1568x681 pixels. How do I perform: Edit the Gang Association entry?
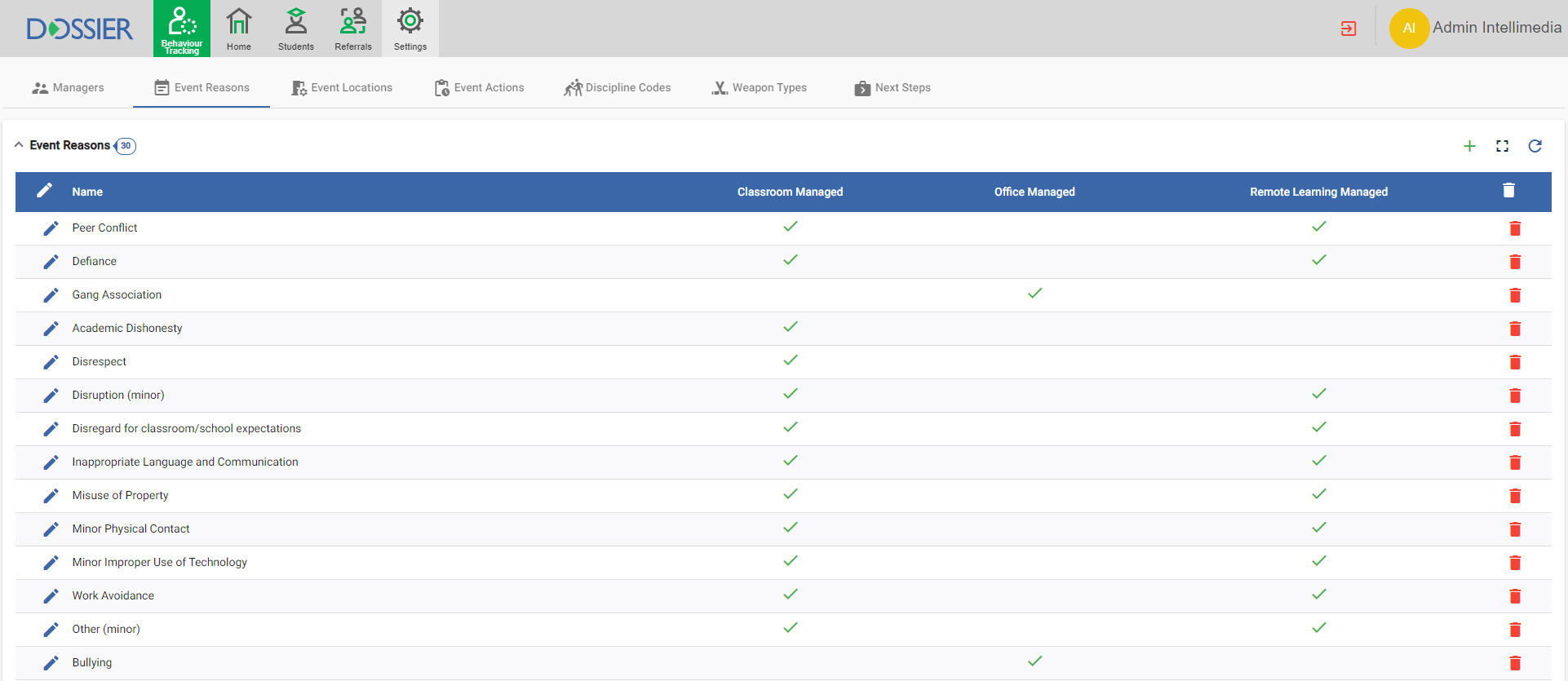coord(51,295)
